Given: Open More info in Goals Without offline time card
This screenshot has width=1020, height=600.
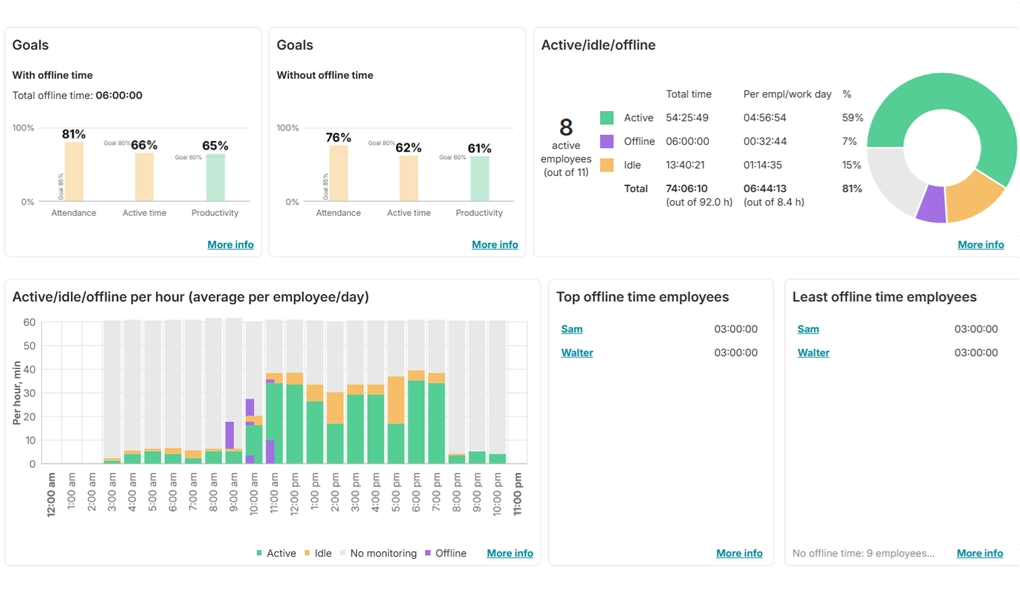Looking at the screenshot, I should tap(495, 245).
